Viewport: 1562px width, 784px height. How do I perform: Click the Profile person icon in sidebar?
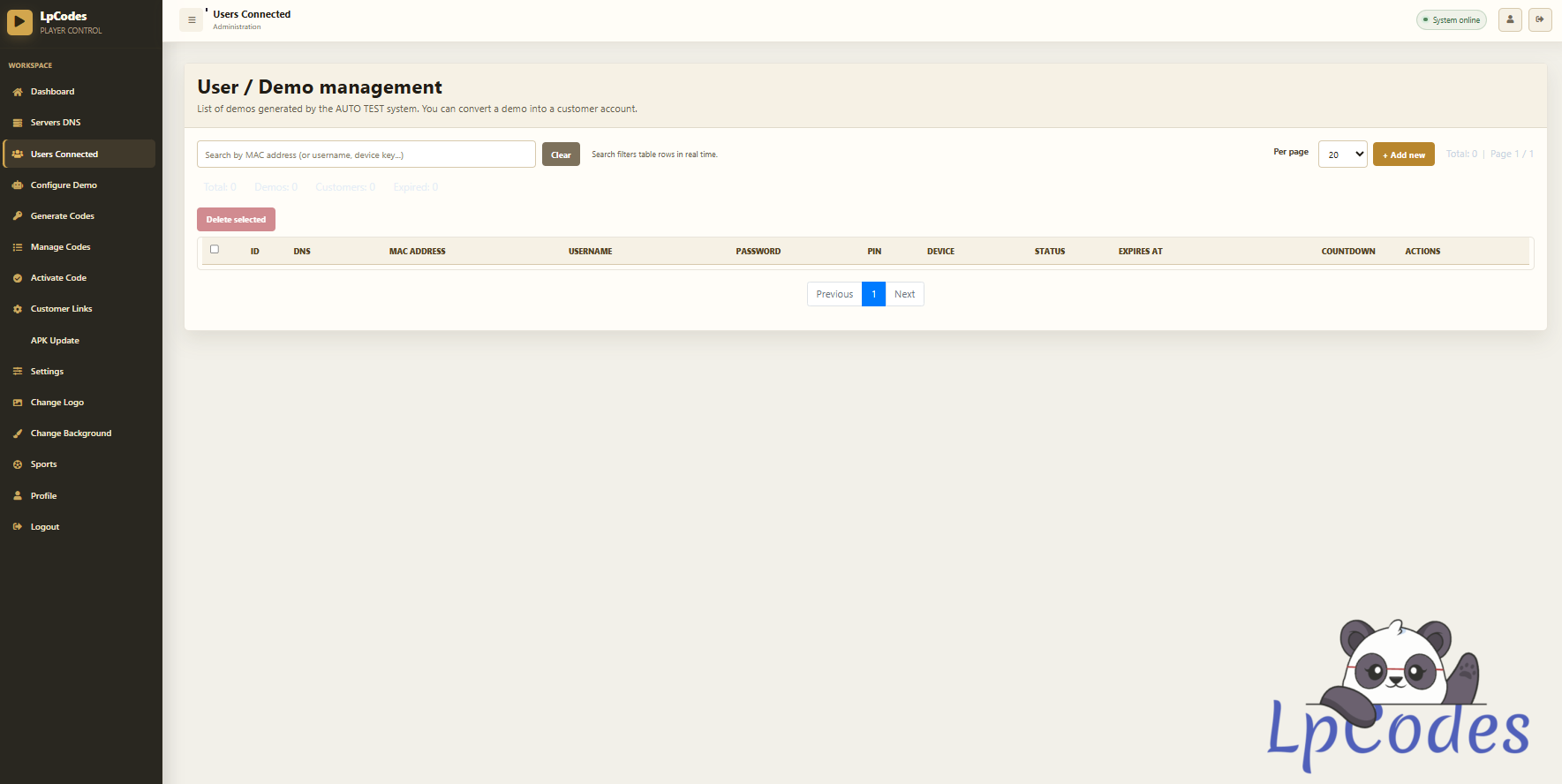point(18,496)
